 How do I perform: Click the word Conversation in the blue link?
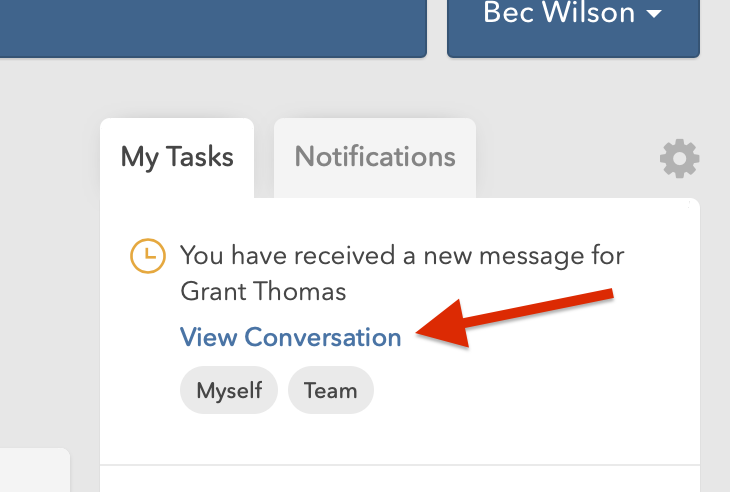323,337
